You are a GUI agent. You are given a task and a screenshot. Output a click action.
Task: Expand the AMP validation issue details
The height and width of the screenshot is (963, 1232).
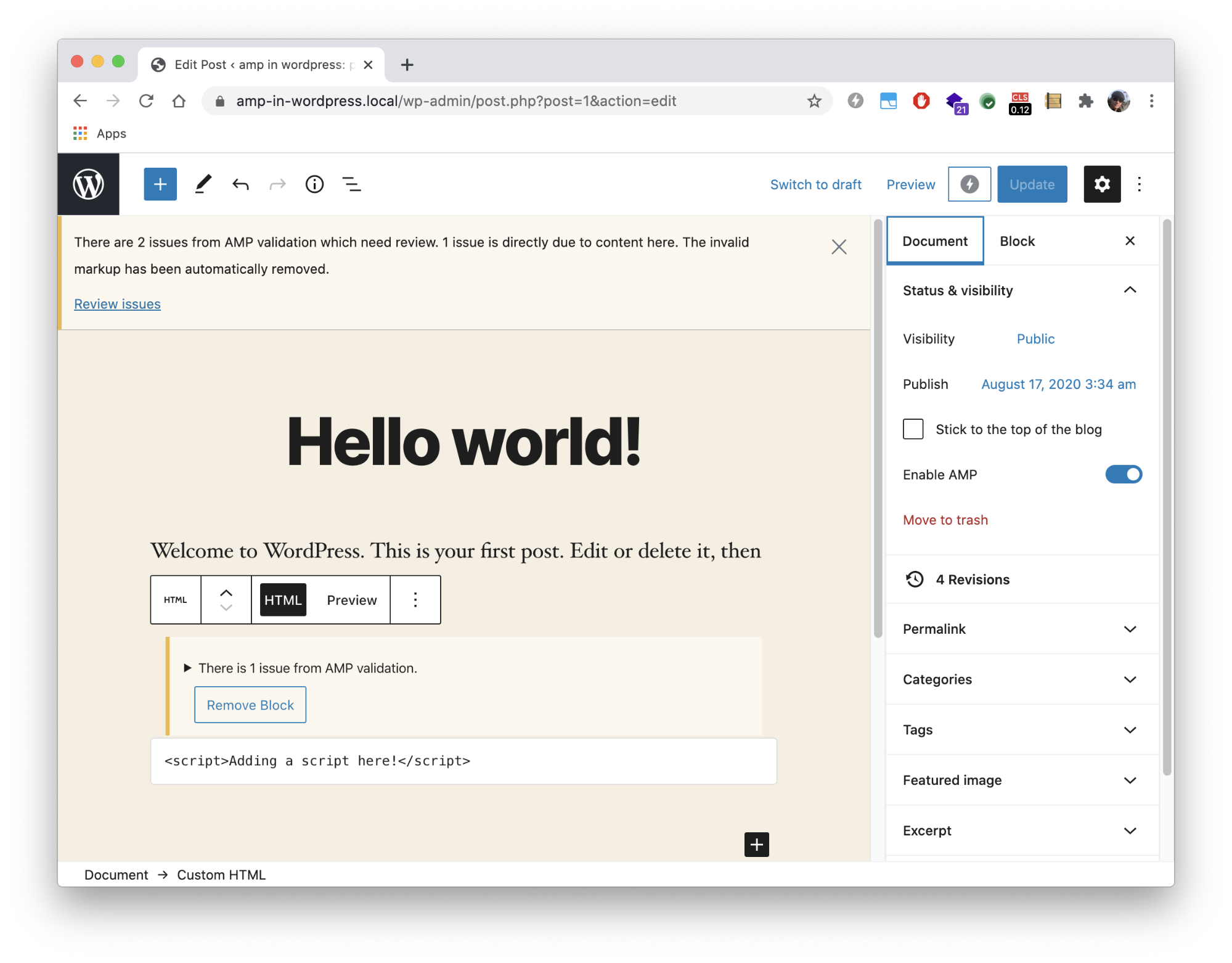tap(187, 668)
